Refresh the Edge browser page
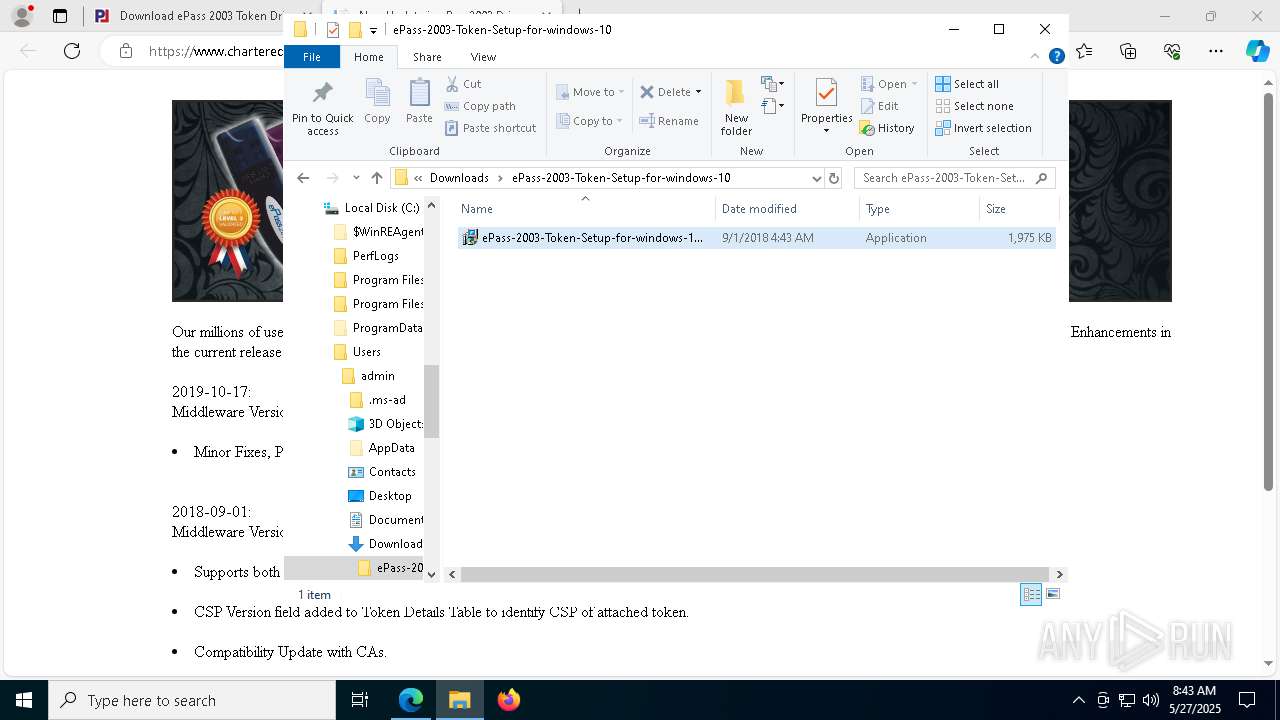 tap(72, 51)
